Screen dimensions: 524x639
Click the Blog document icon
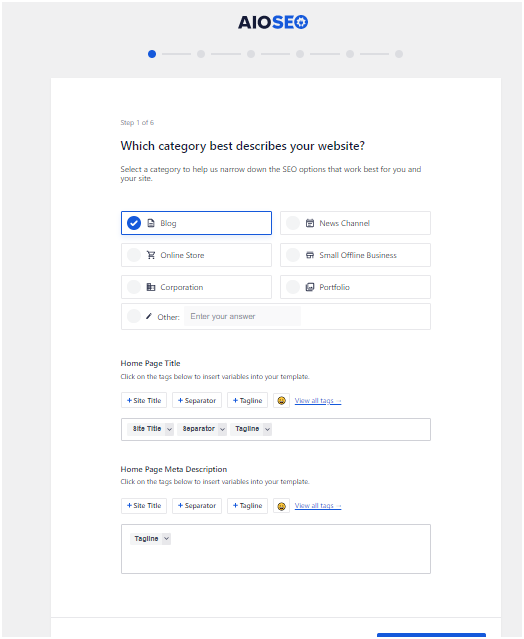(151, 223)
